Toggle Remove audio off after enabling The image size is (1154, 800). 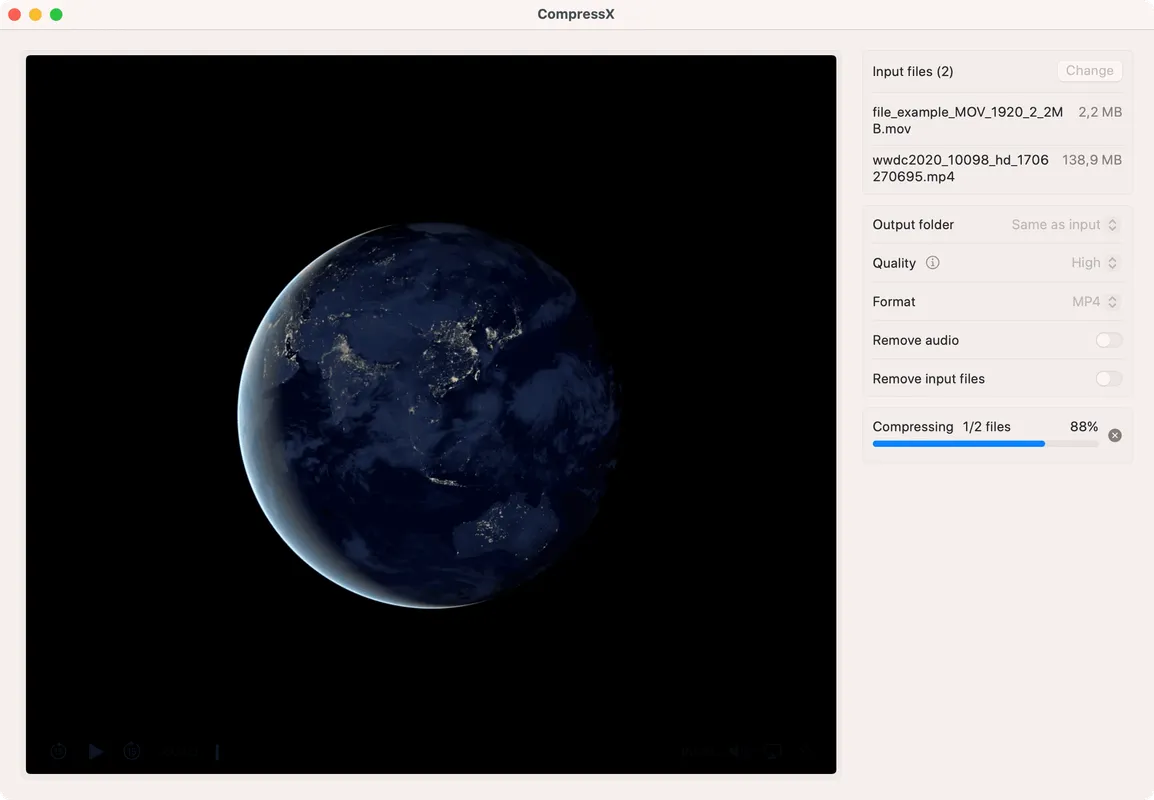pyautogui.click(x=1109, y=340)
